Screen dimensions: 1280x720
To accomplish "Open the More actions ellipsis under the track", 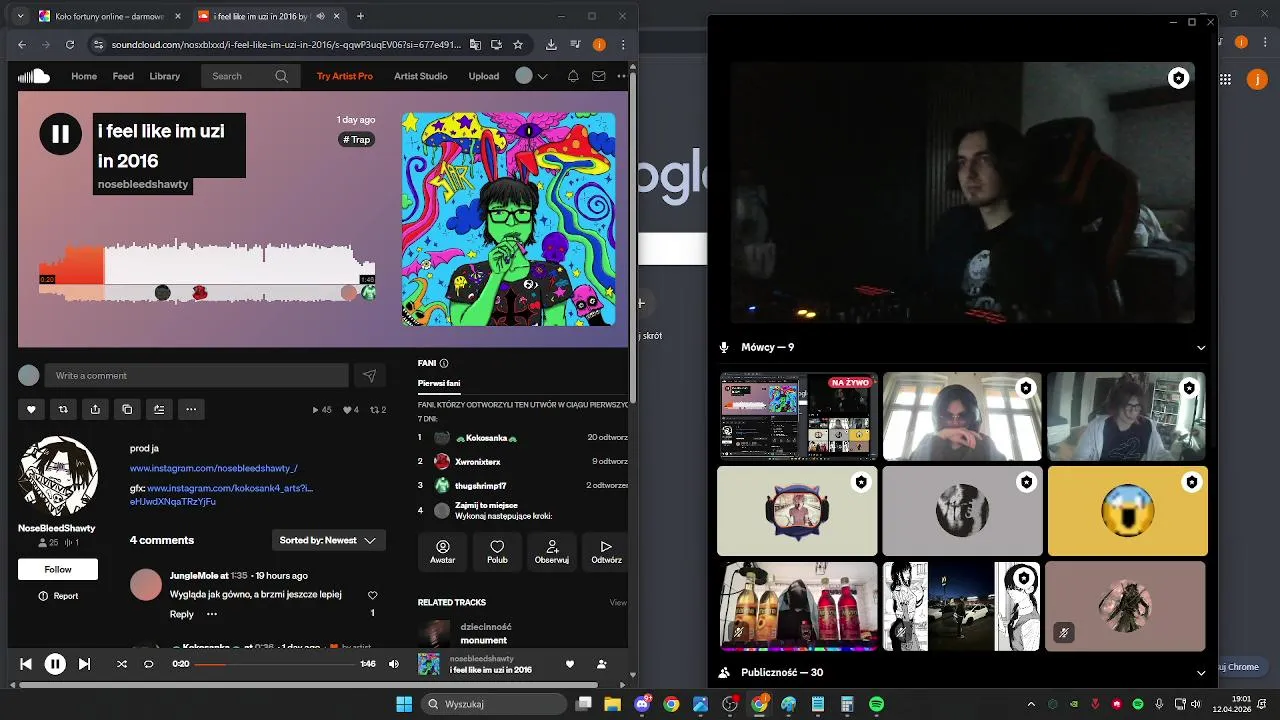I will click(191, 409).
